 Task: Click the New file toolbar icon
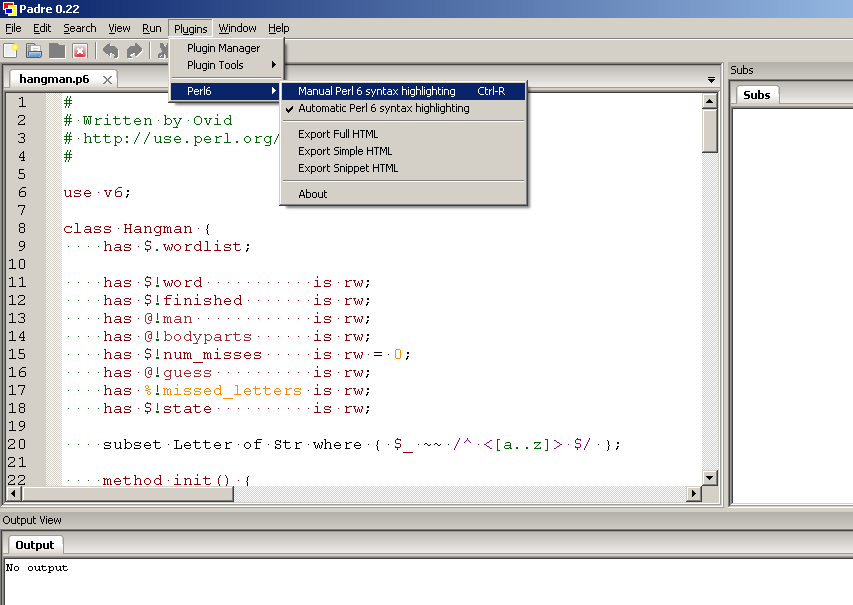[x=12, y=50]
